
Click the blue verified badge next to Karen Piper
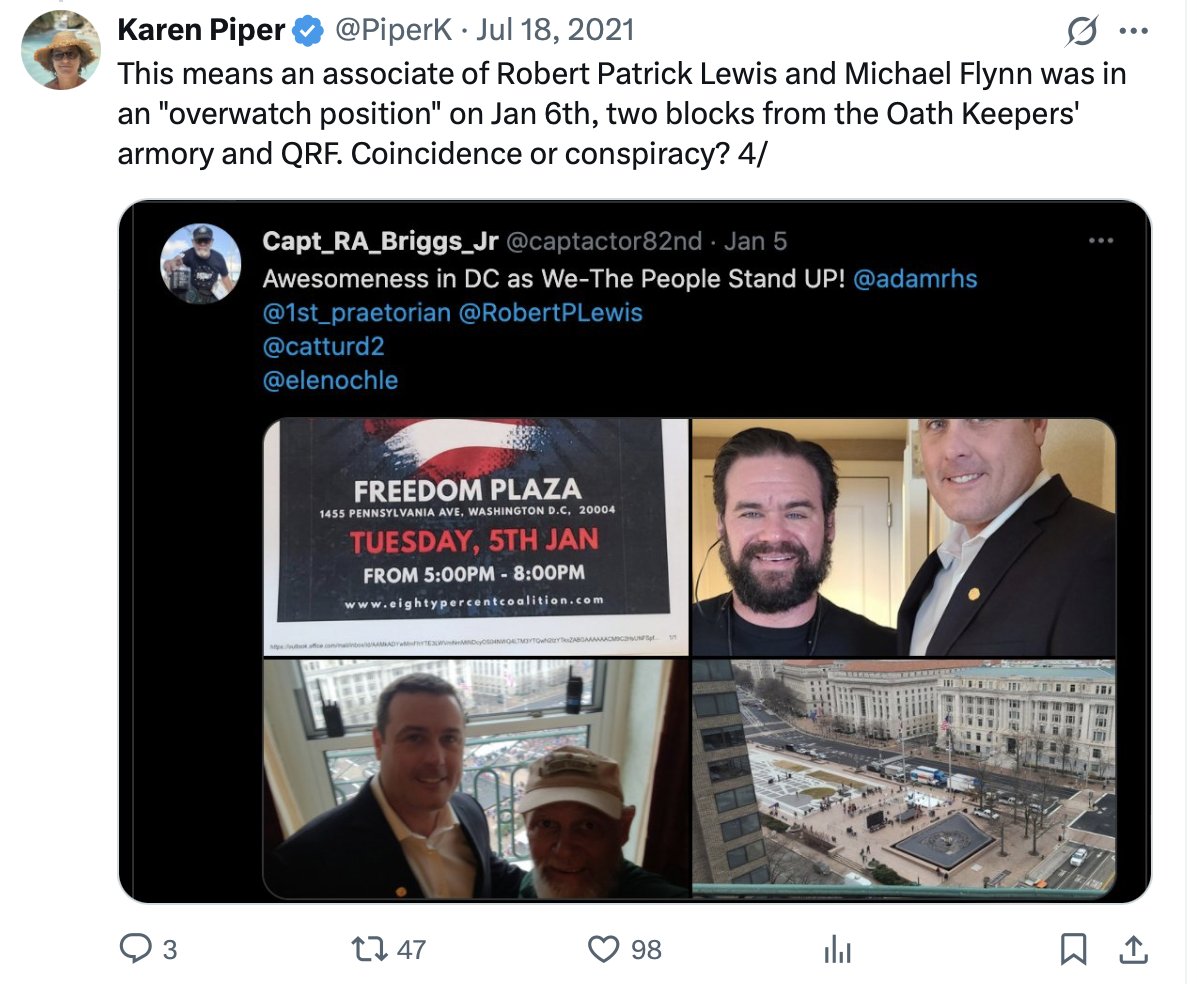click(x=308, y=31)
